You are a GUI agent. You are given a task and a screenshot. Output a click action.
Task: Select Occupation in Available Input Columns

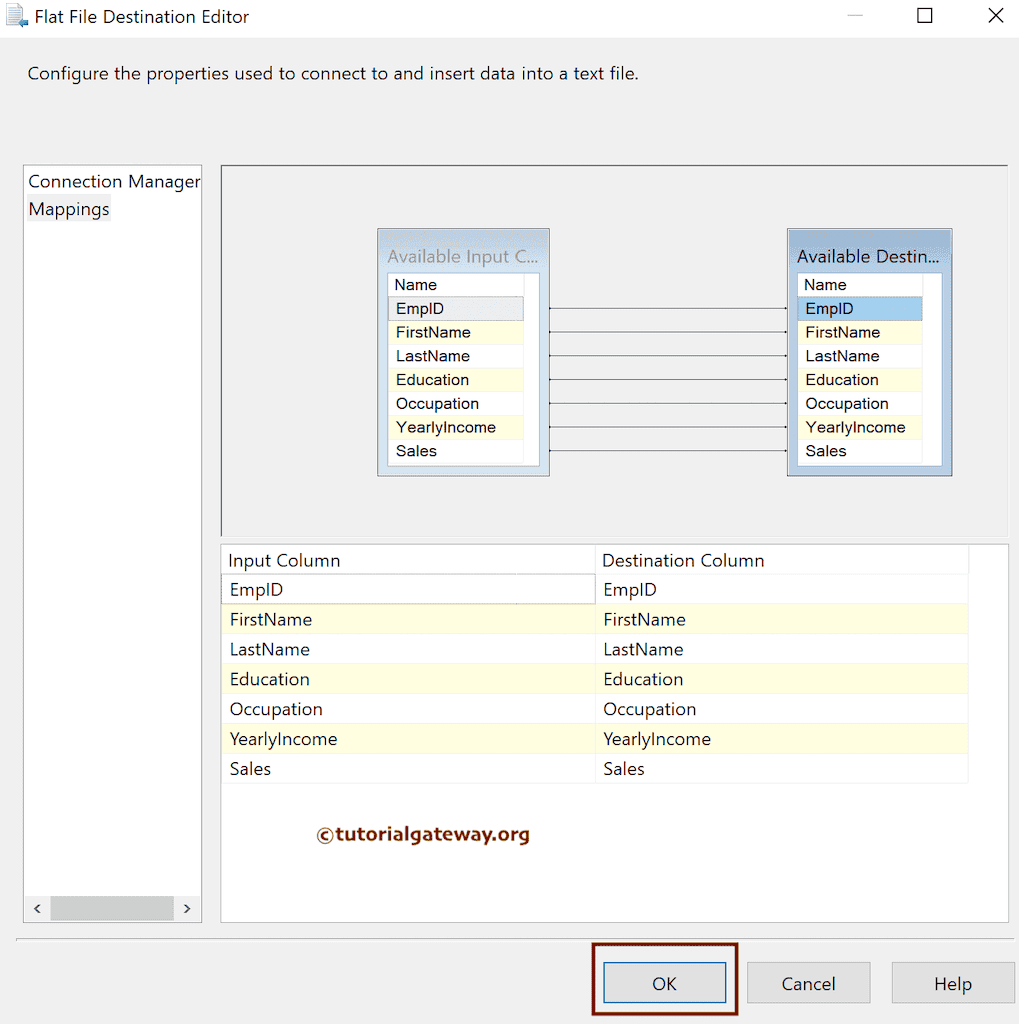click(455, 404)
